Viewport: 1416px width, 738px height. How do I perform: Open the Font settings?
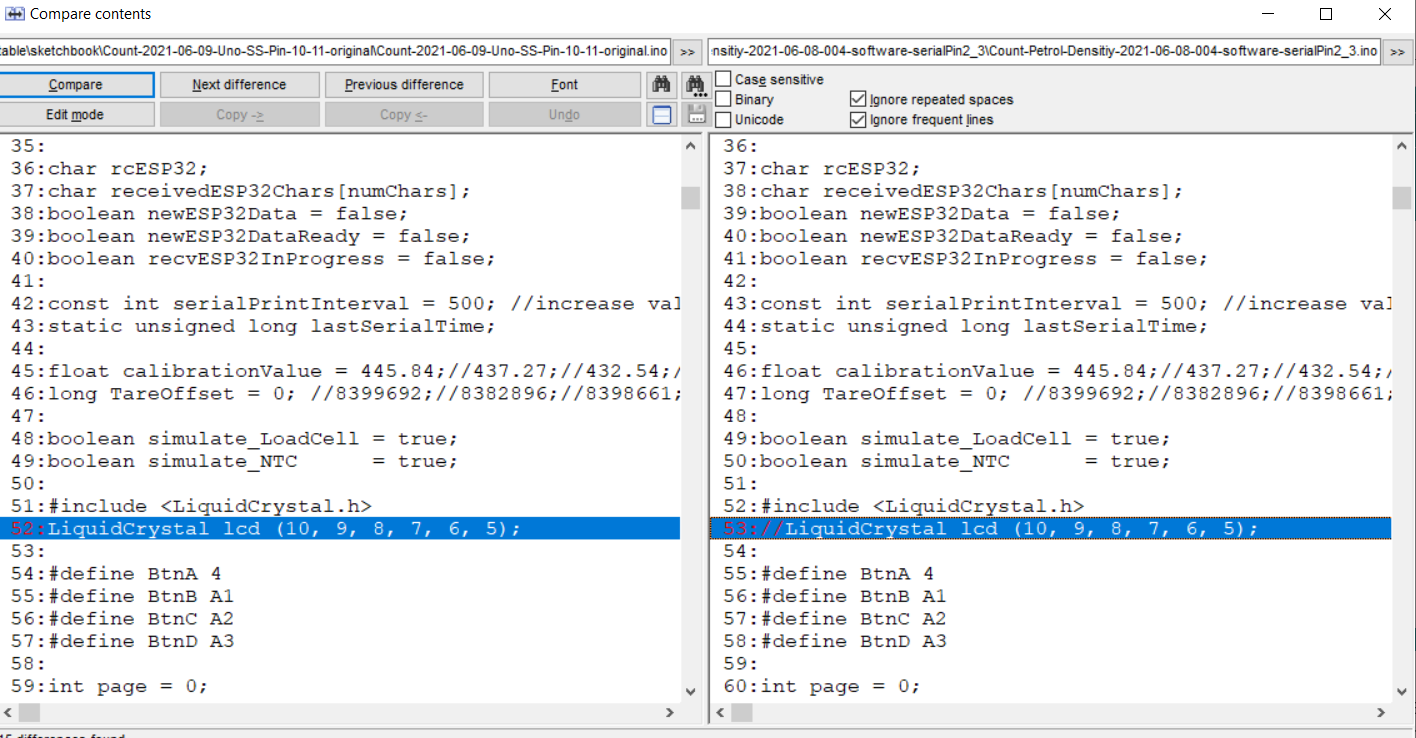564,84
